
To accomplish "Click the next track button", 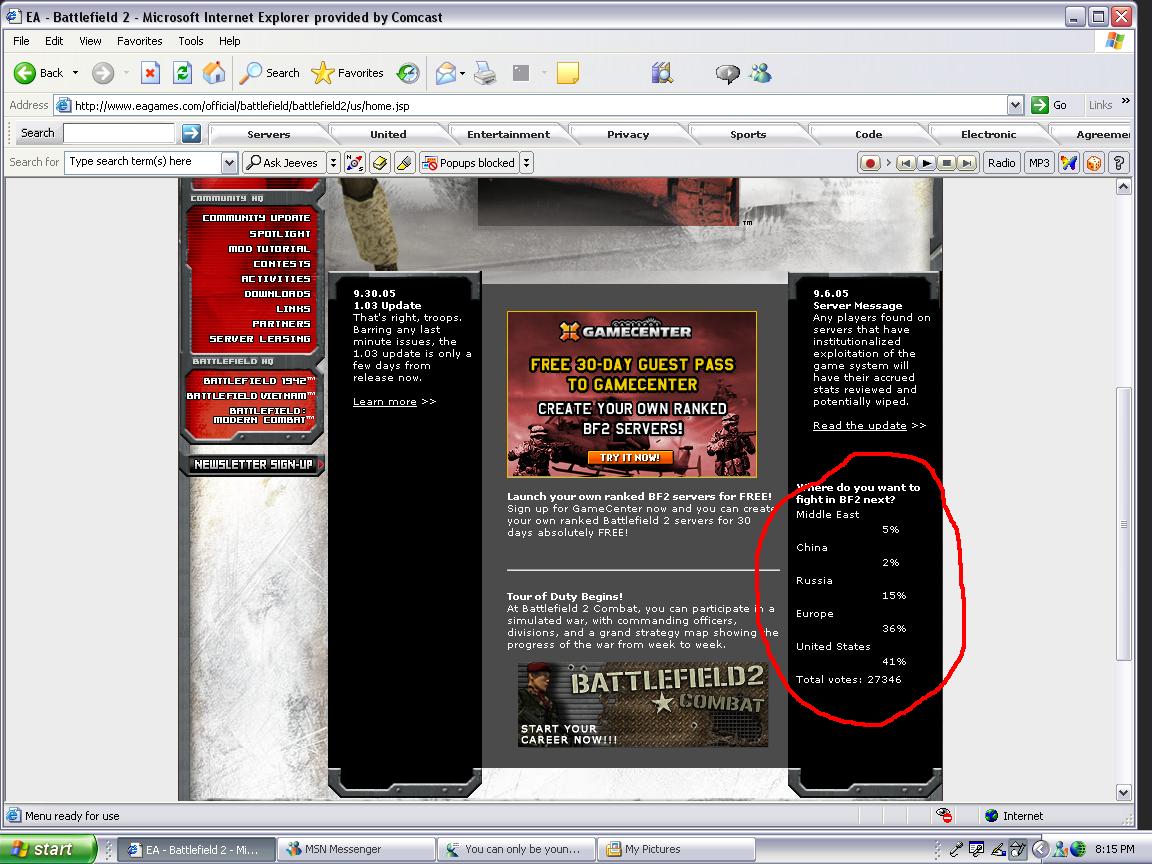I will pyautogui.click(x=968, y=163).
